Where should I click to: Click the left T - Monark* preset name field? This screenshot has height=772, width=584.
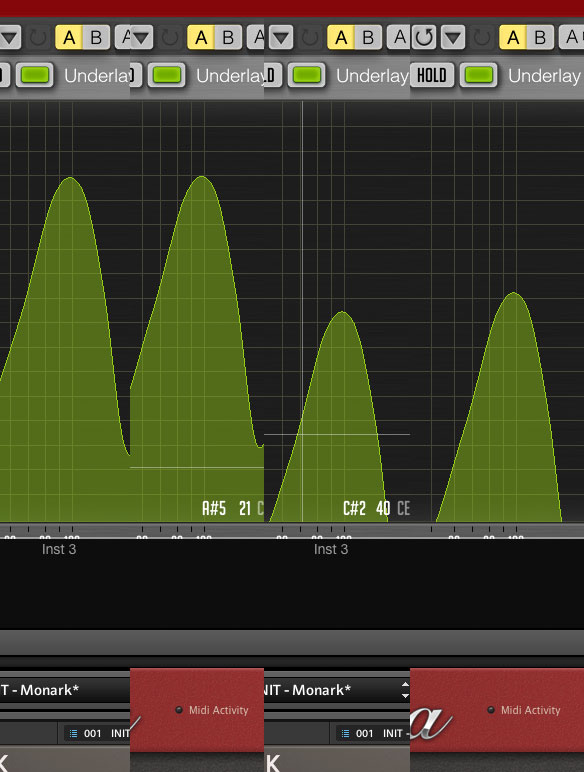(x=65, y=690)
